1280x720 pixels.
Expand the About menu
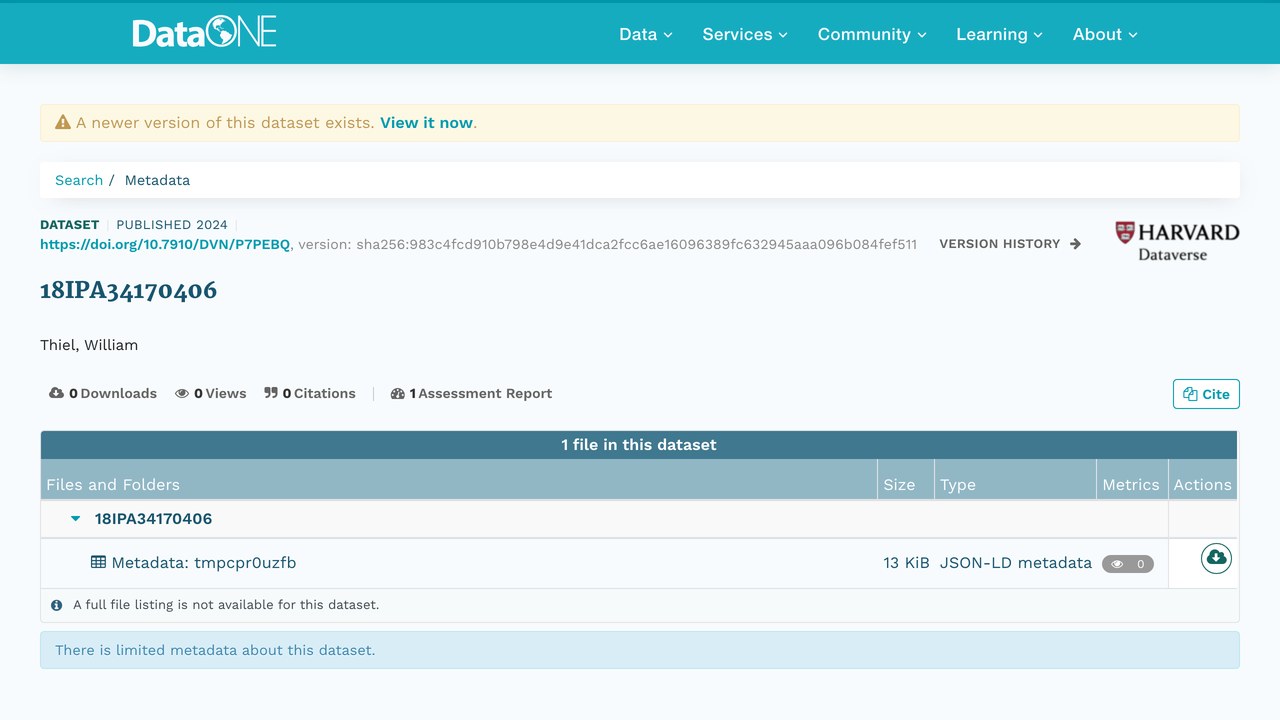pos(1105,34)
